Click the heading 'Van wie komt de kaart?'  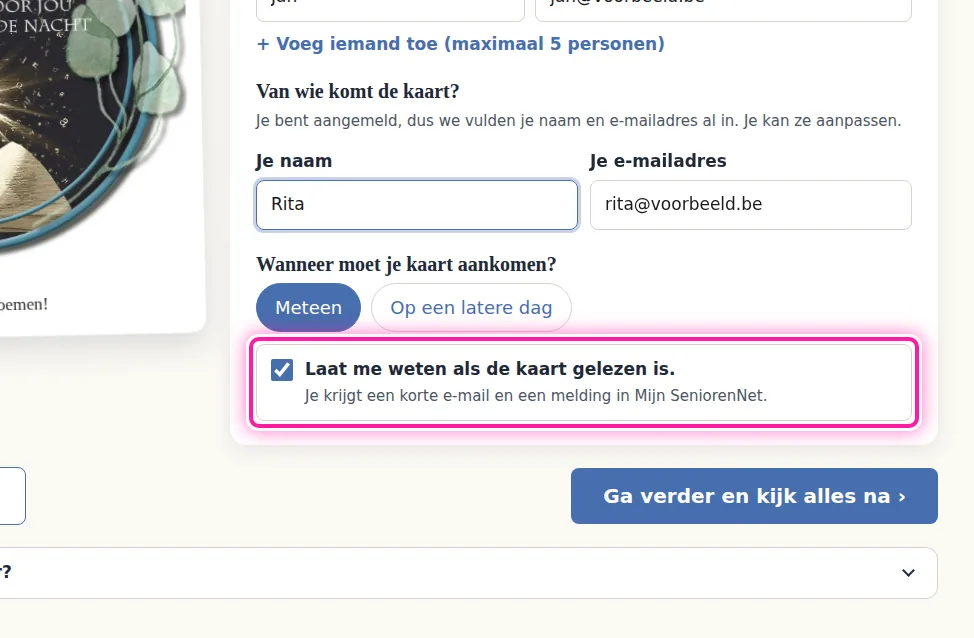pos(357,91)
